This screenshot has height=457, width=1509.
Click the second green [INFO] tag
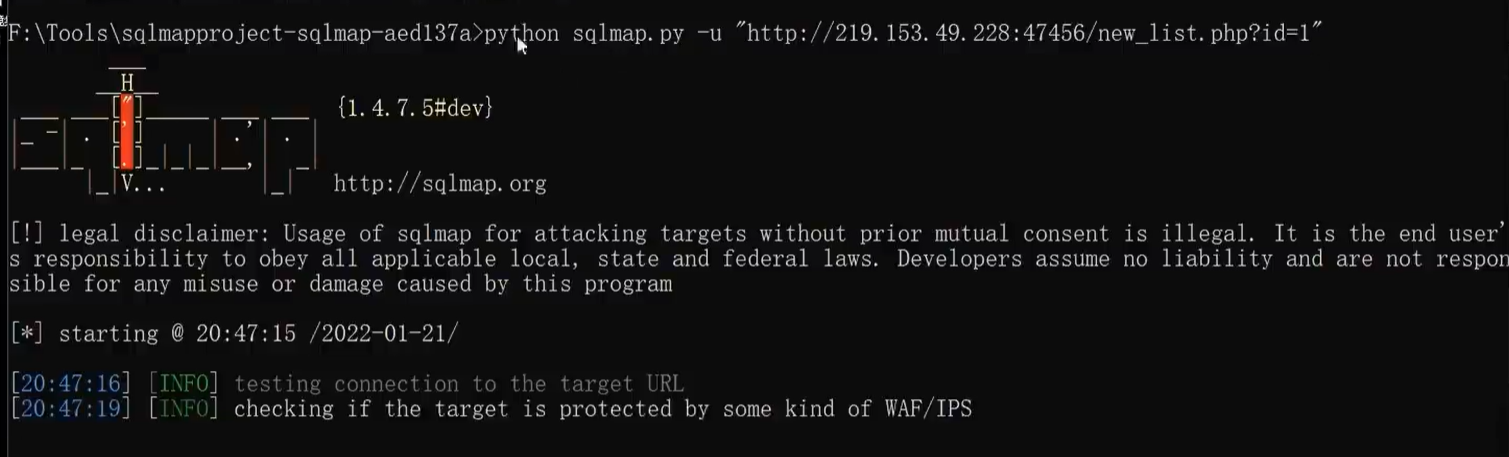(183, 409)
